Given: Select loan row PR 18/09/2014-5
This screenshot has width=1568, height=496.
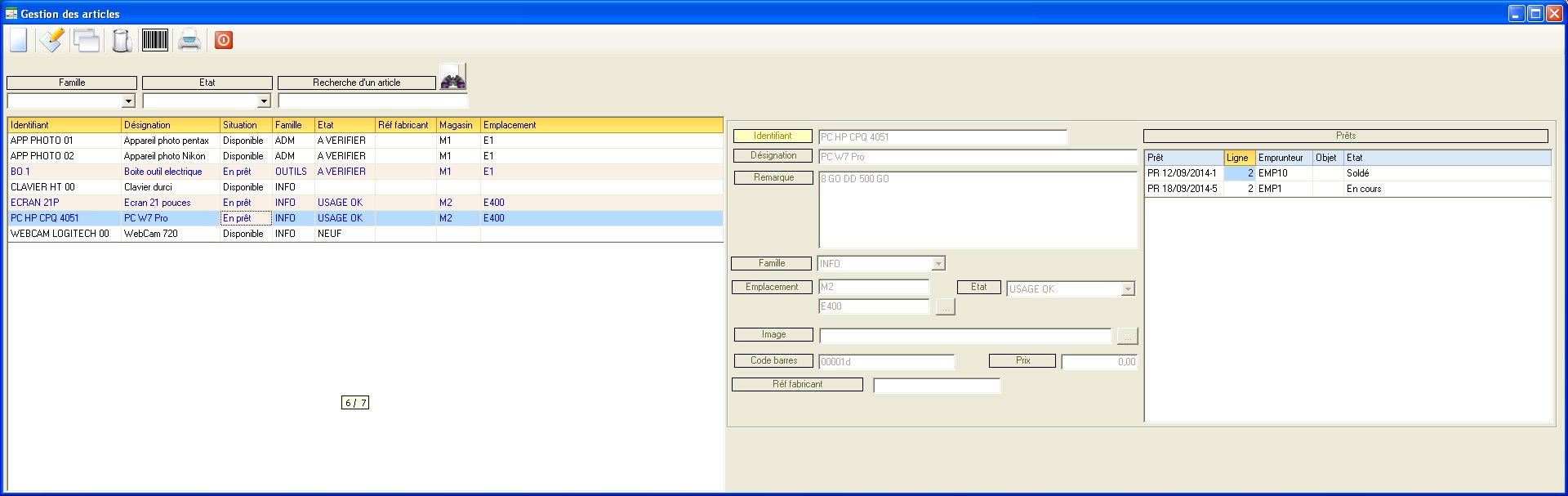Looking at the screenshot, I should (x=1347, y=189).
